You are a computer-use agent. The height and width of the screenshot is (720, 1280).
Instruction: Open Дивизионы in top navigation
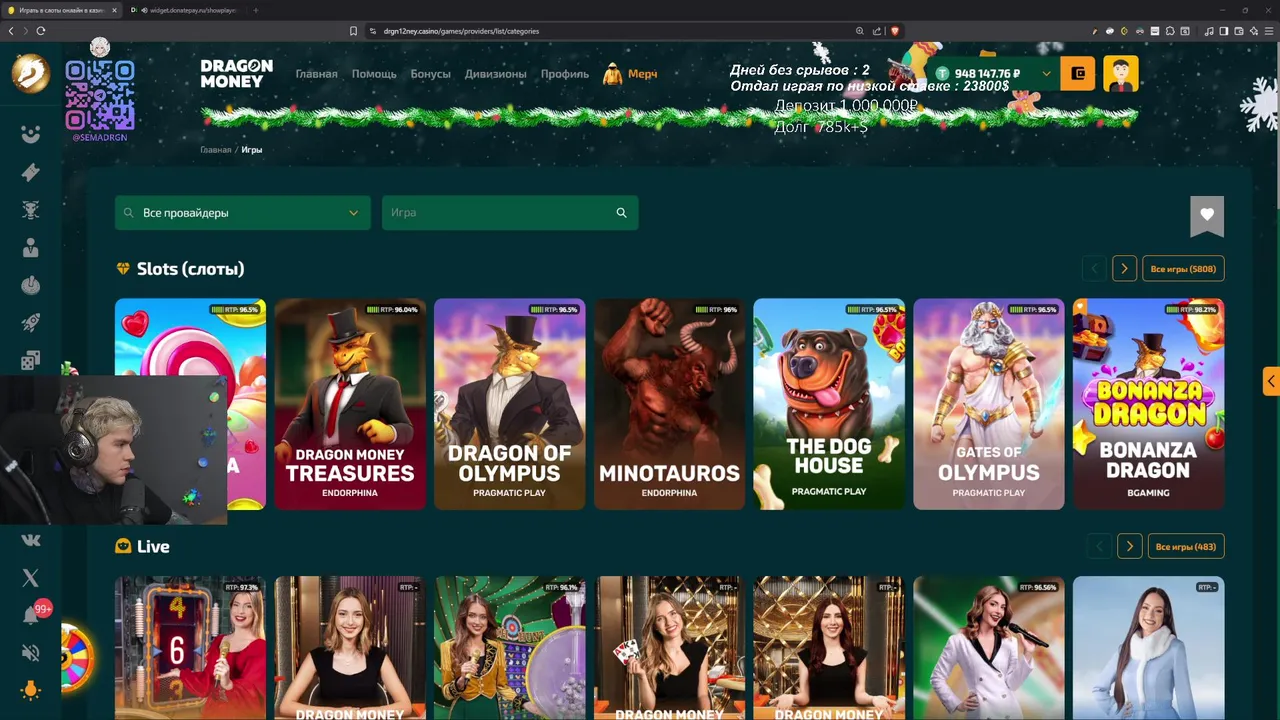[x=496, y=74]
